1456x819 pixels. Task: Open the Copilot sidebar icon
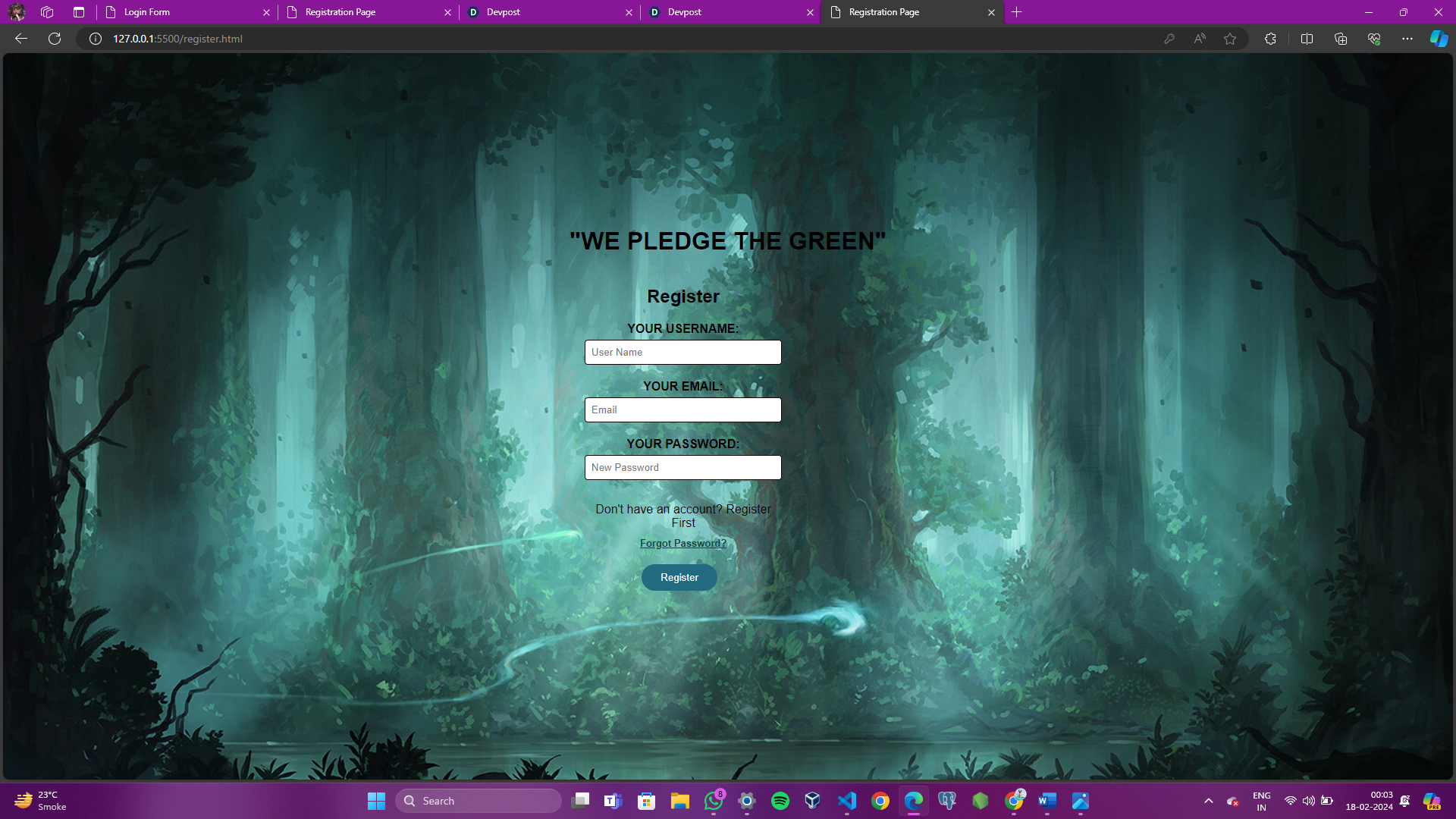click(1438, 39)
